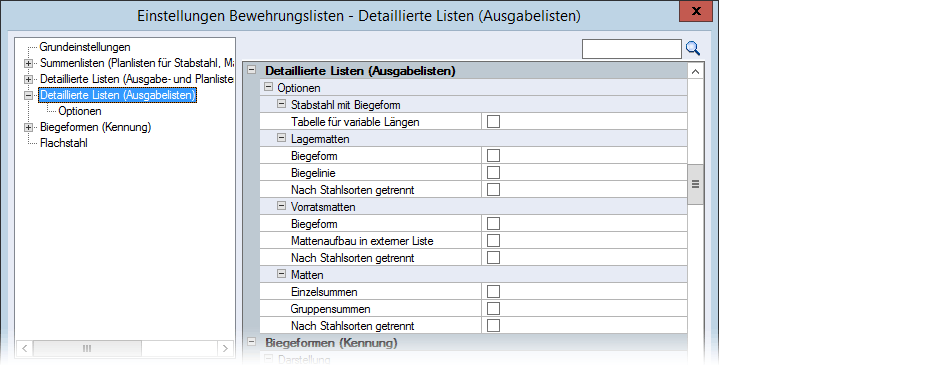Enable Tabelle für variable Längen checkbox

coord(493,122)
